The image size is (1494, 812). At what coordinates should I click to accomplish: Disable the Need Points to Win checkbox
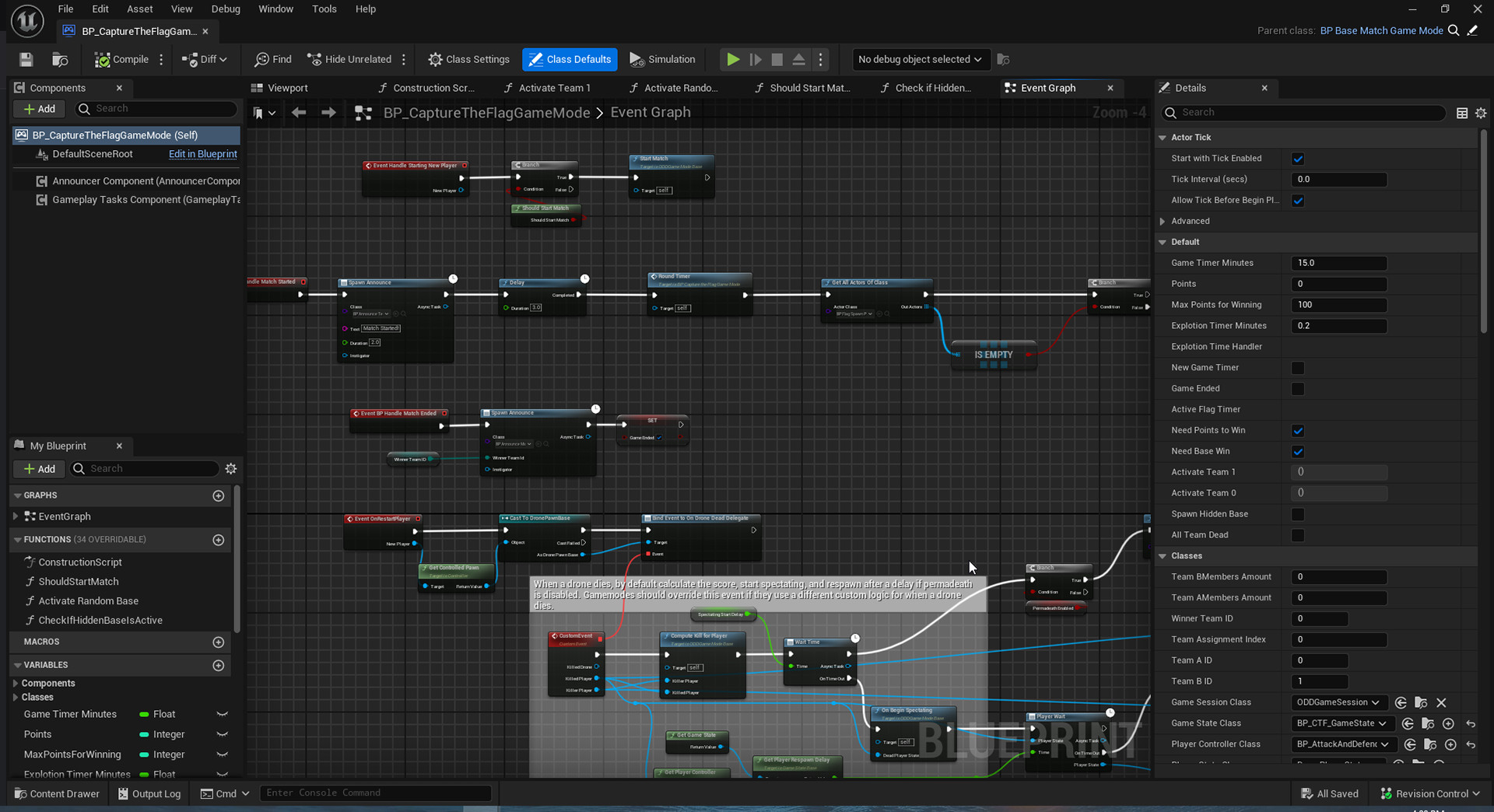click(1298, 431)
